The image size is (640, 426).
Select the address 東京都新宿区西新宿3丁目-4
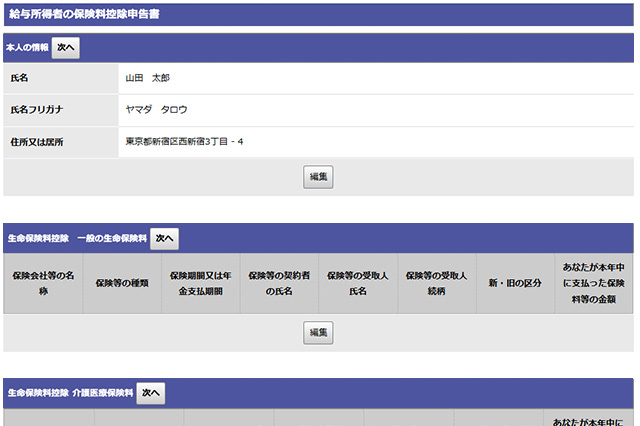pos(184,142)
